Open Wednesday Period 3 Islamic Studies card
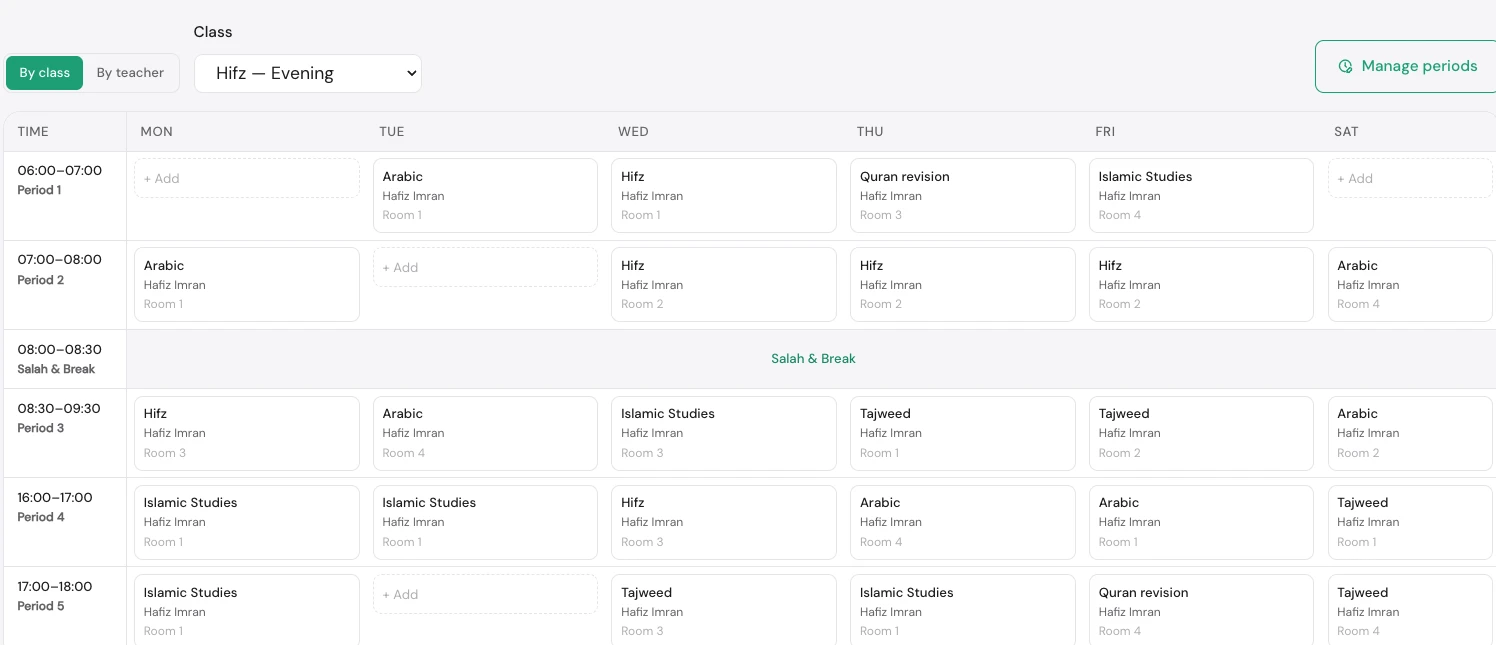This screenshot has height=645, width=1496. (x=724, y=433)
